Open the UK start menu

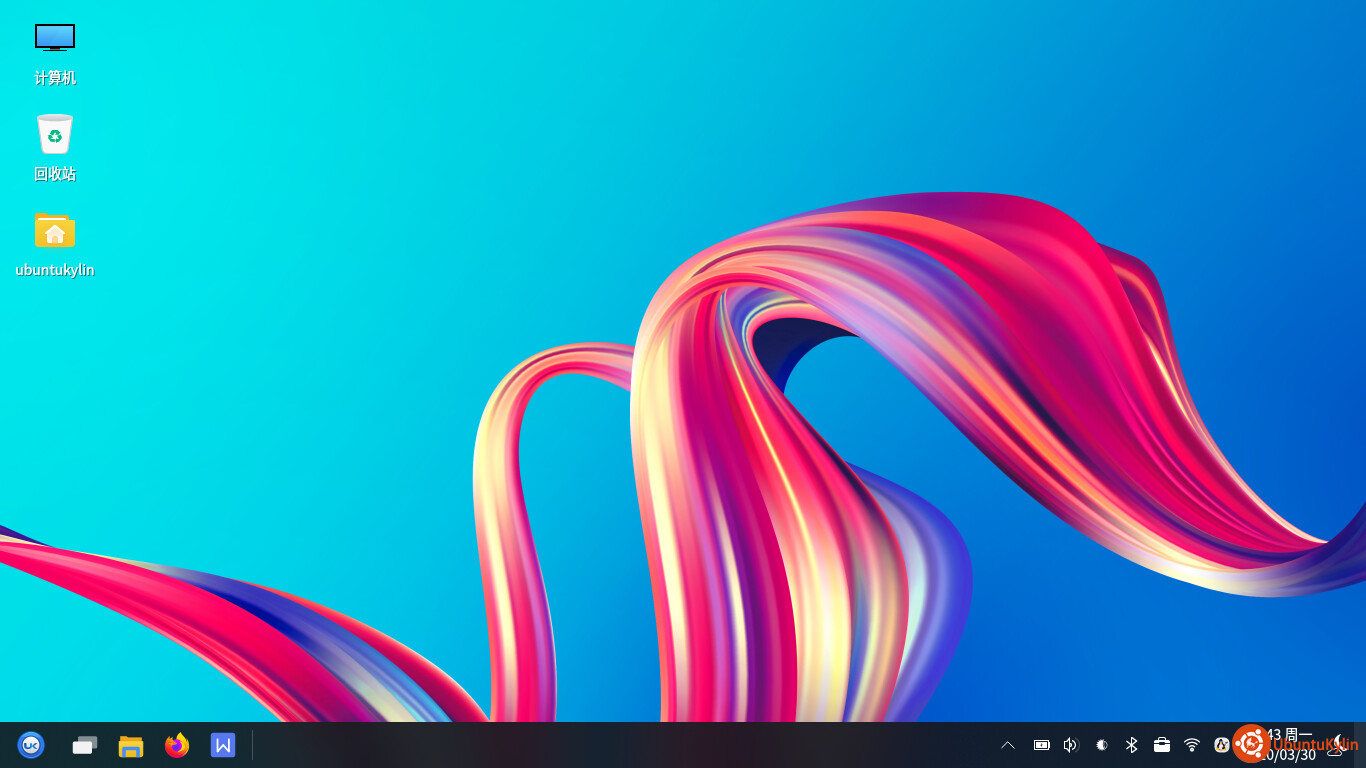[x=31, y=745]
